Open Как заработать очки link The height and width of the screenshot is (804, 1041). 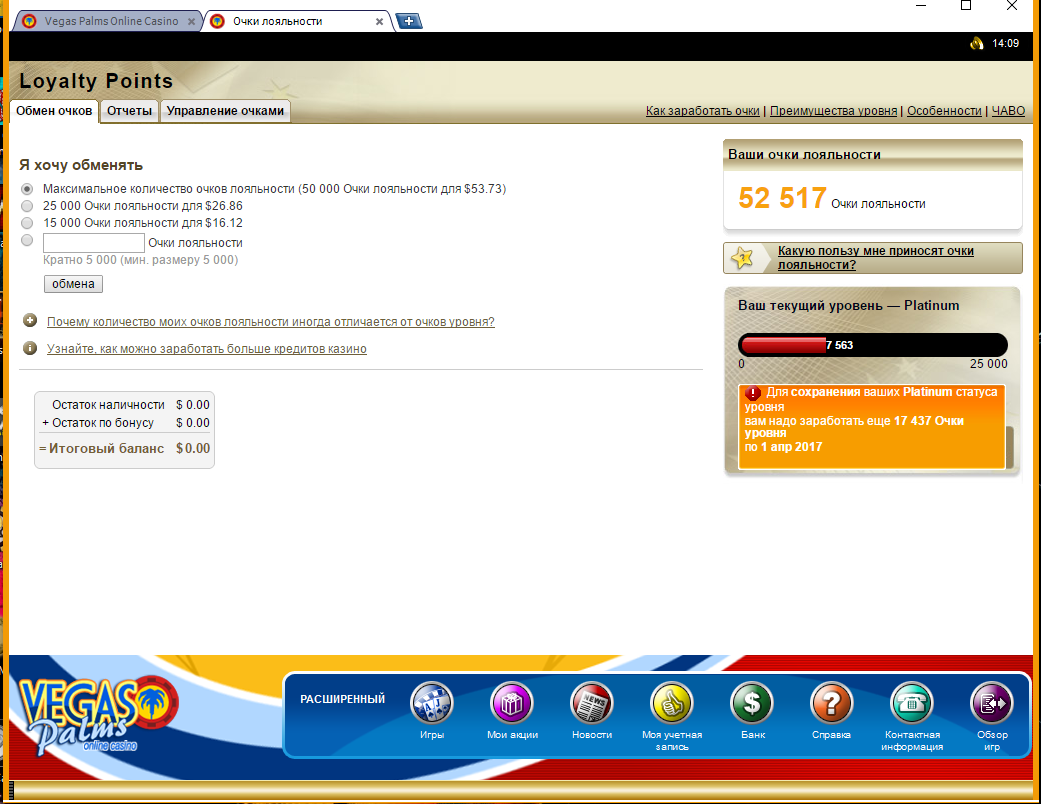coord(702,111)
